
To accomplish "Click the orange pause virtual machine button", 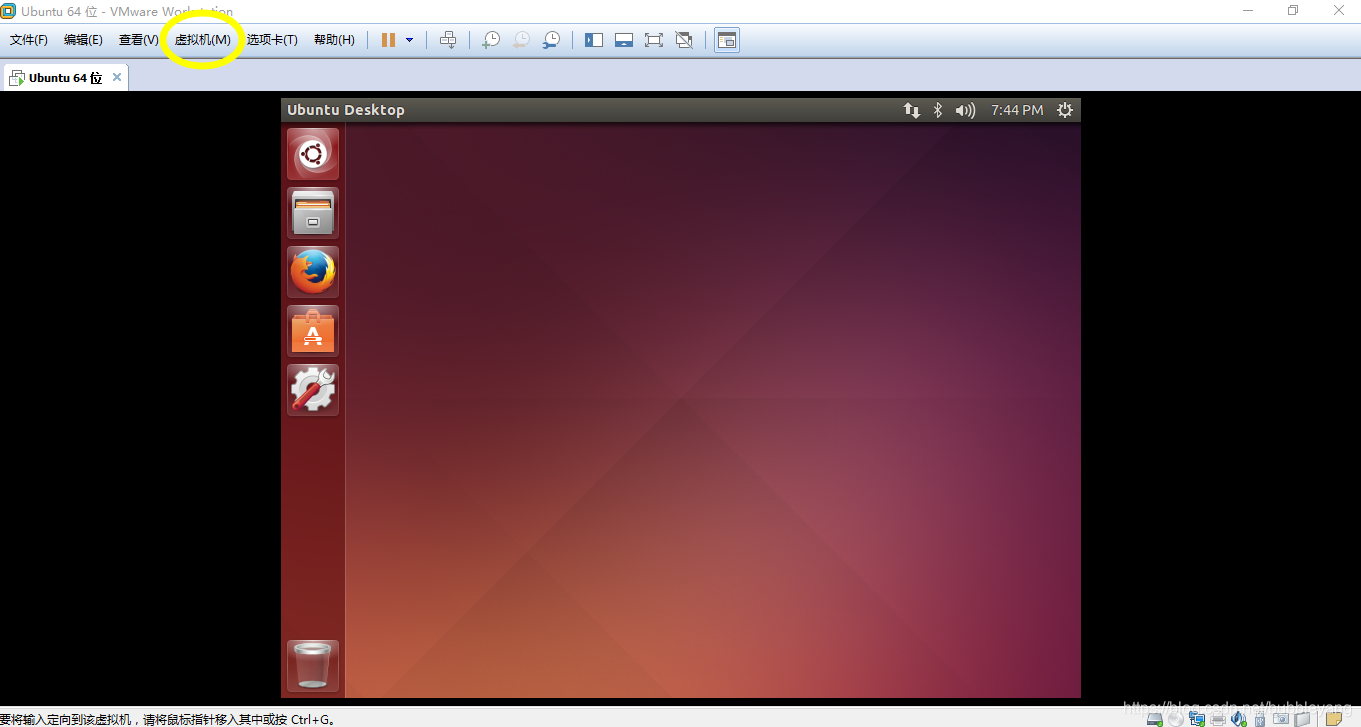I will (x=388, y=40).
